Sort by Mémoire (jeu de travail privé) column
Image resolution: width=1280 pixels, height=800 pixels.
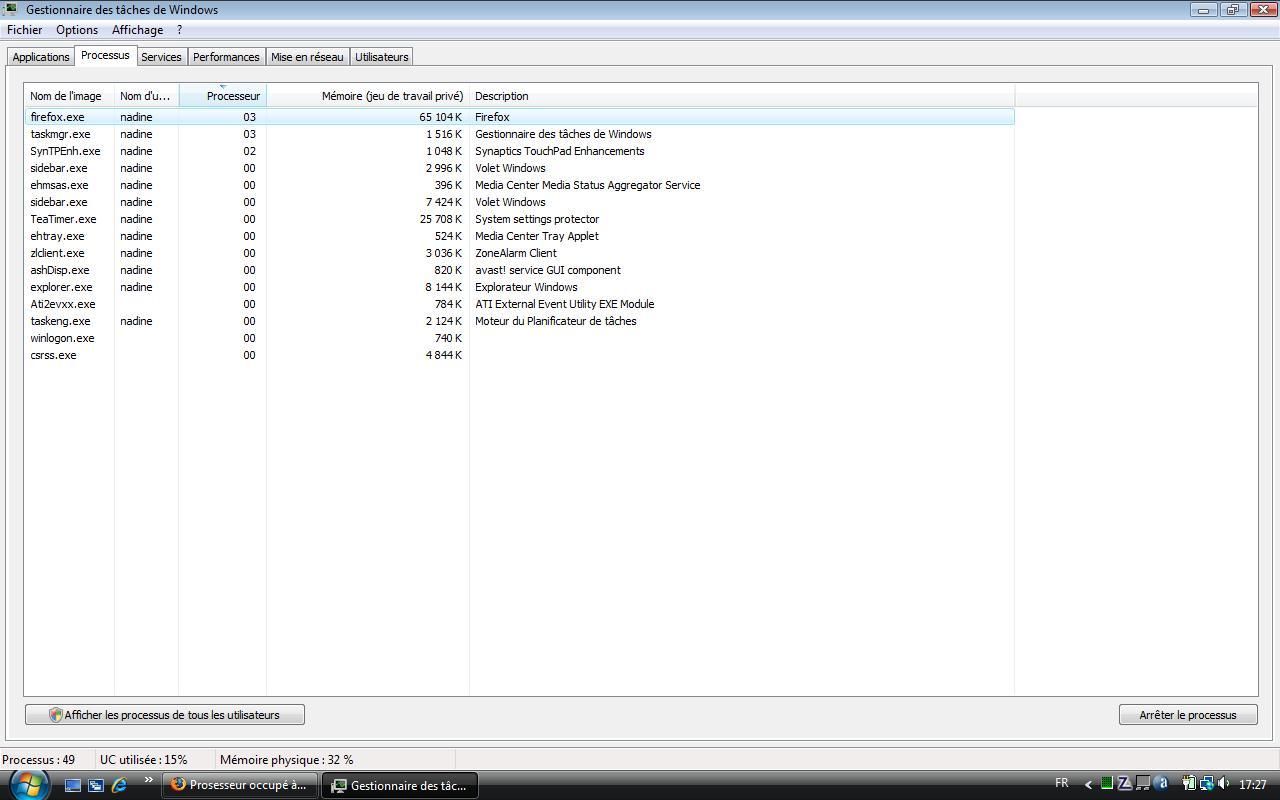coord(368,96)
